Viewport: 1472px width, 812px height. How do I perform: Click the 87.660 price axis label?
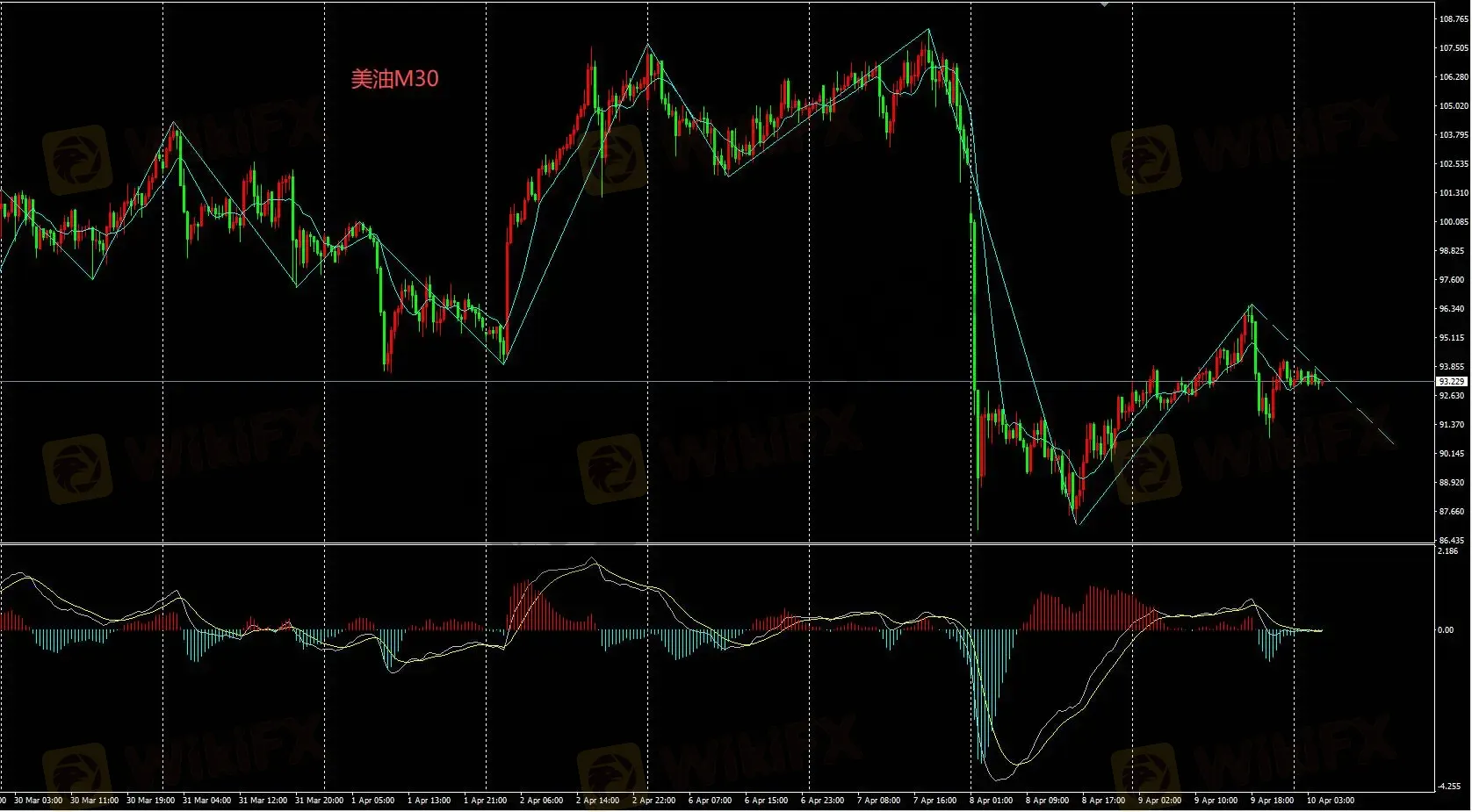pos(1454,512)
